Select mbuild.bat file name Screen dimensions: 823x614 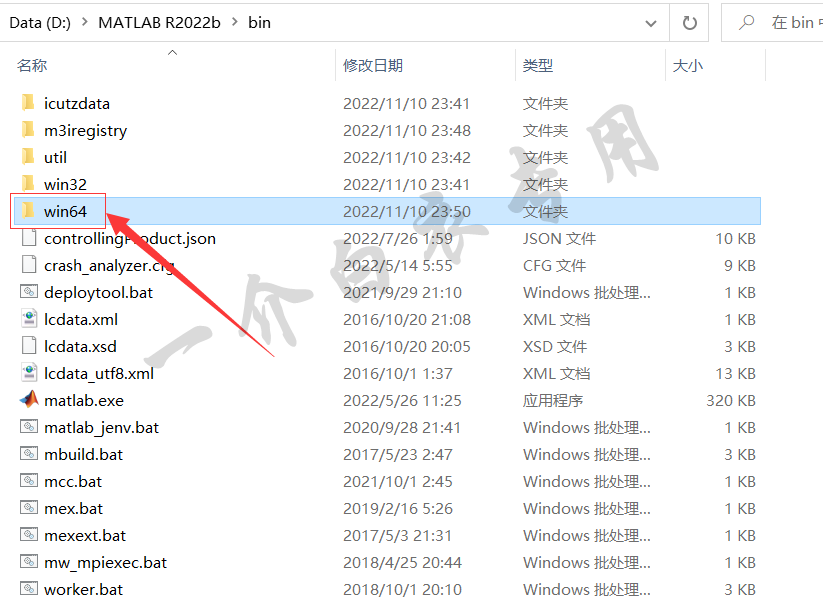click(x=83, y=454)
